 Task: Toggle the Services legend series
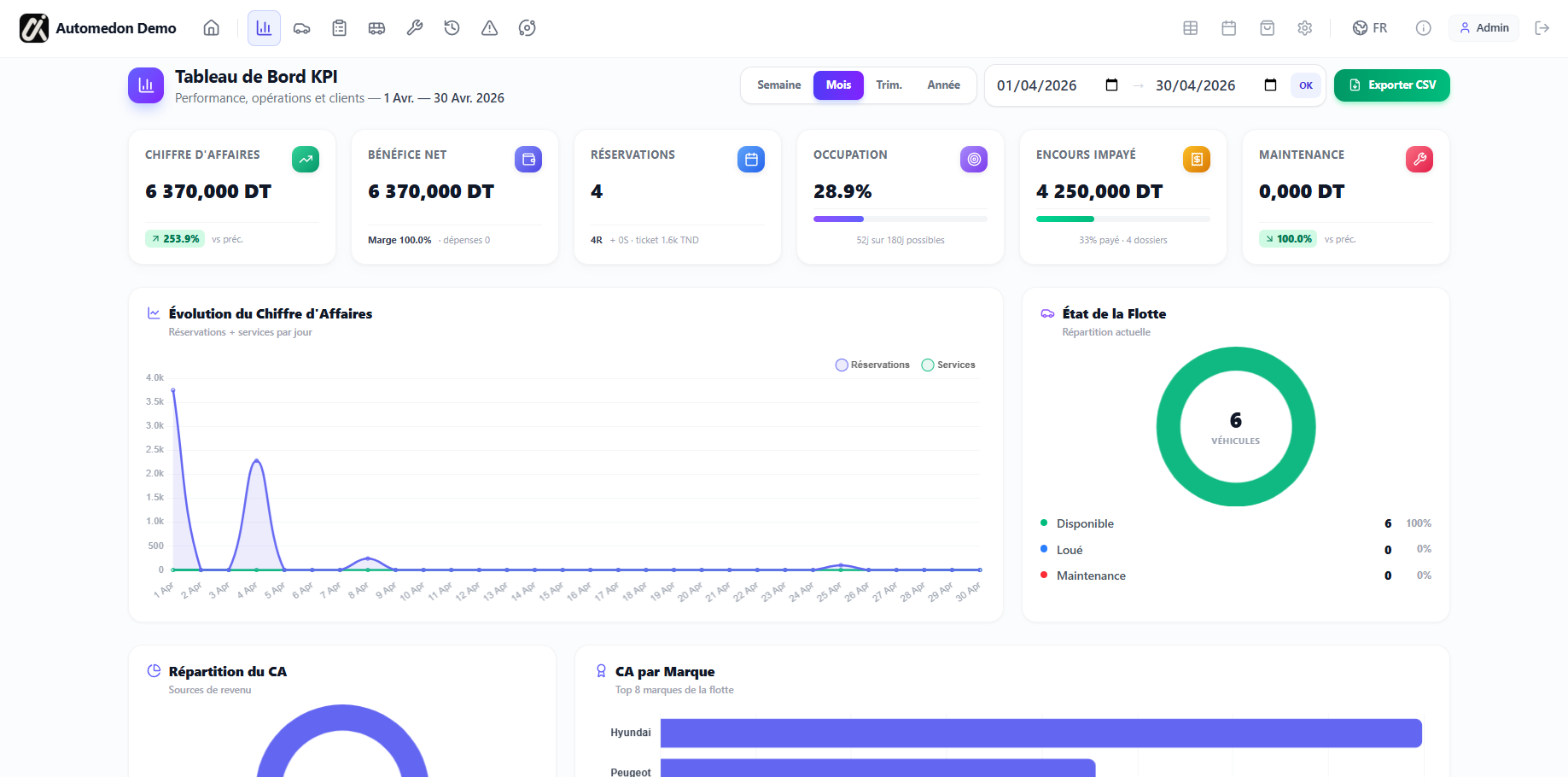pos(948,365)
